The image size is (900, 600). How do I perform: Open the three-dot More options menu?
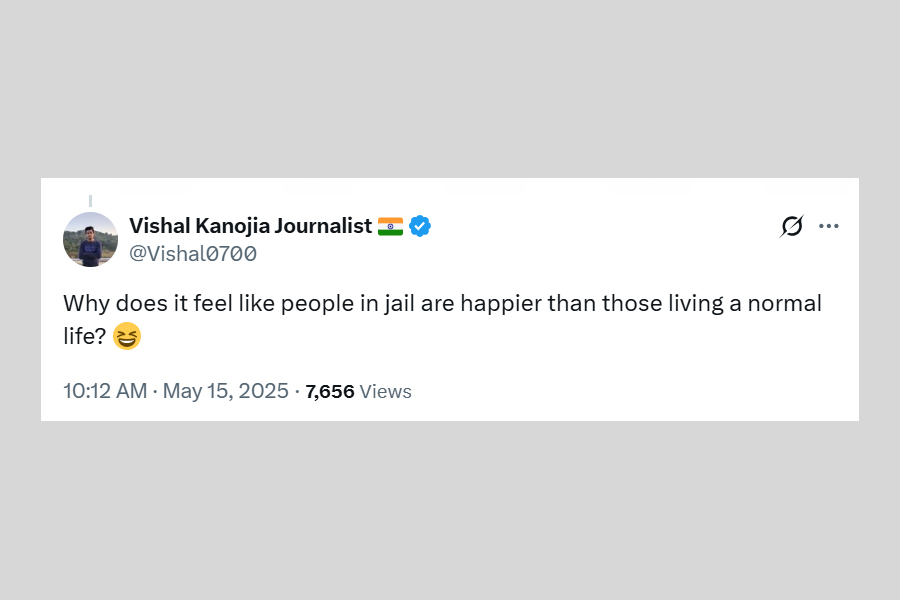click(828, 226)
